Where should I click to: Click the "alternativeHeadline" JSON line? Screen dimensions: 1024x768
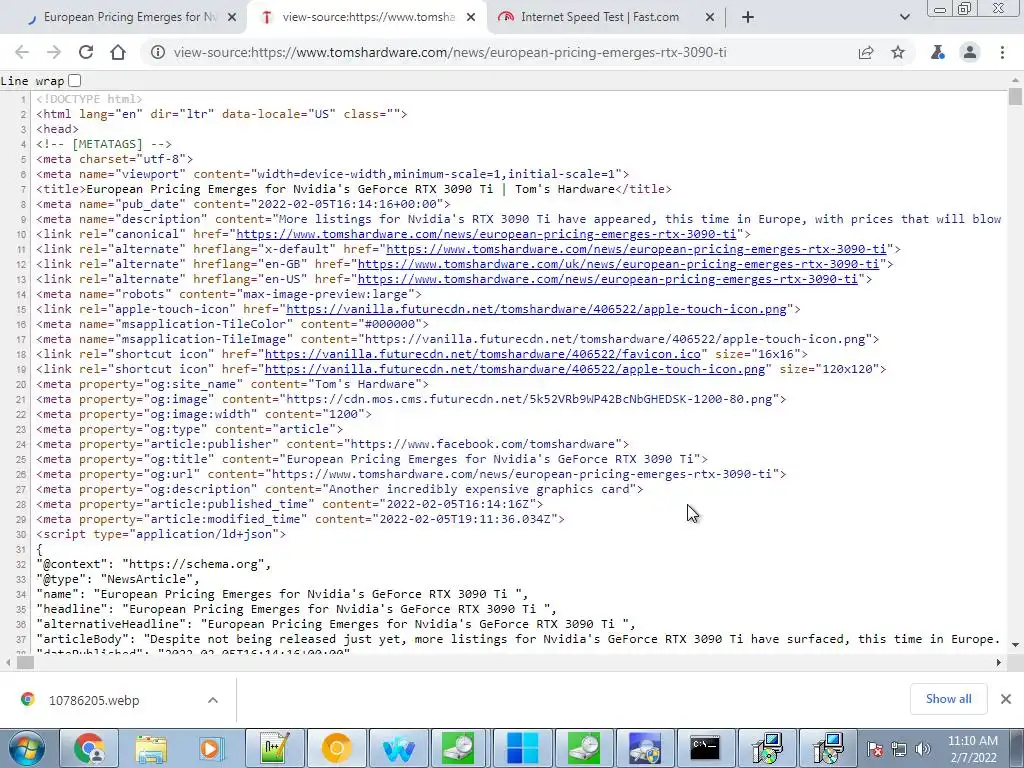point(336,624)
